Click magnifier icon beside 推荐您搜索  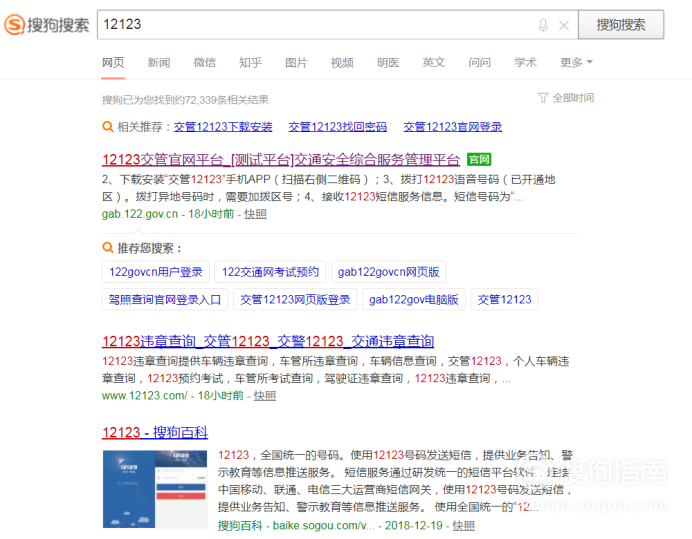tap(108, 248)
